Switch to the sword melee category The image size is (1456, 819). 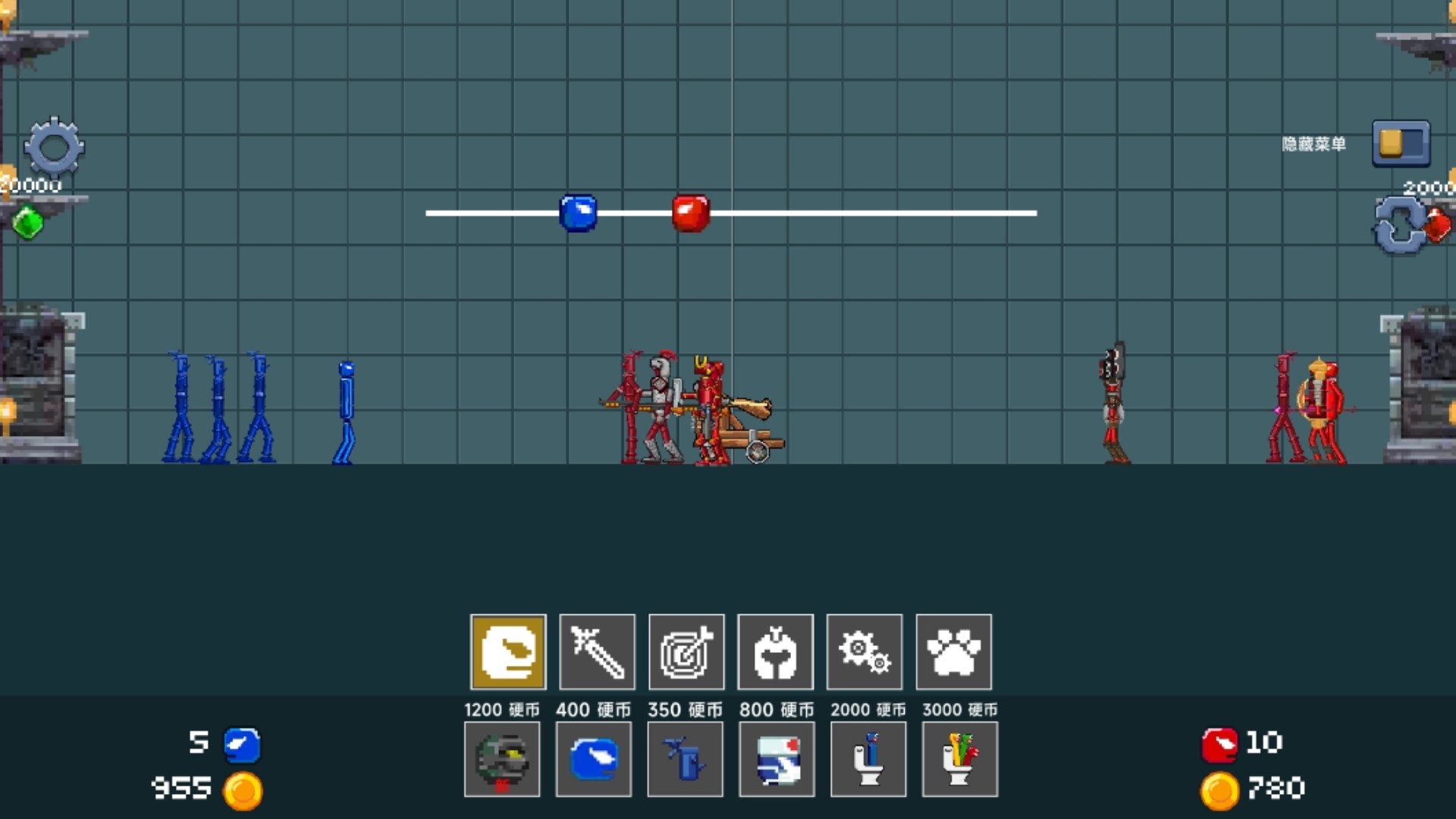coord(597,651)
